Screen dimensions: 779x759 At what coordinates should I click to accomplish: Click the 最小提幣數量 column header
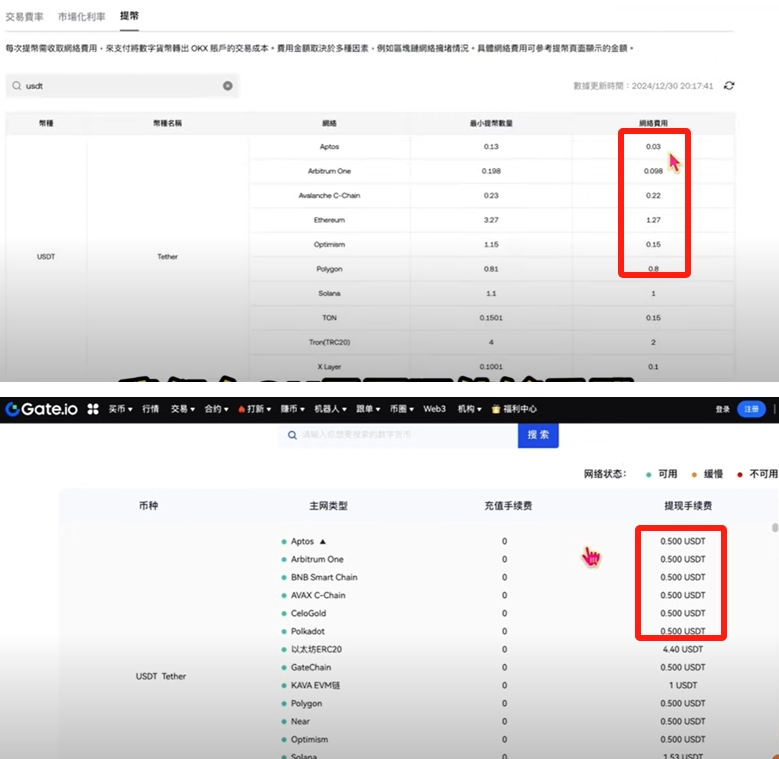(491, 123)
